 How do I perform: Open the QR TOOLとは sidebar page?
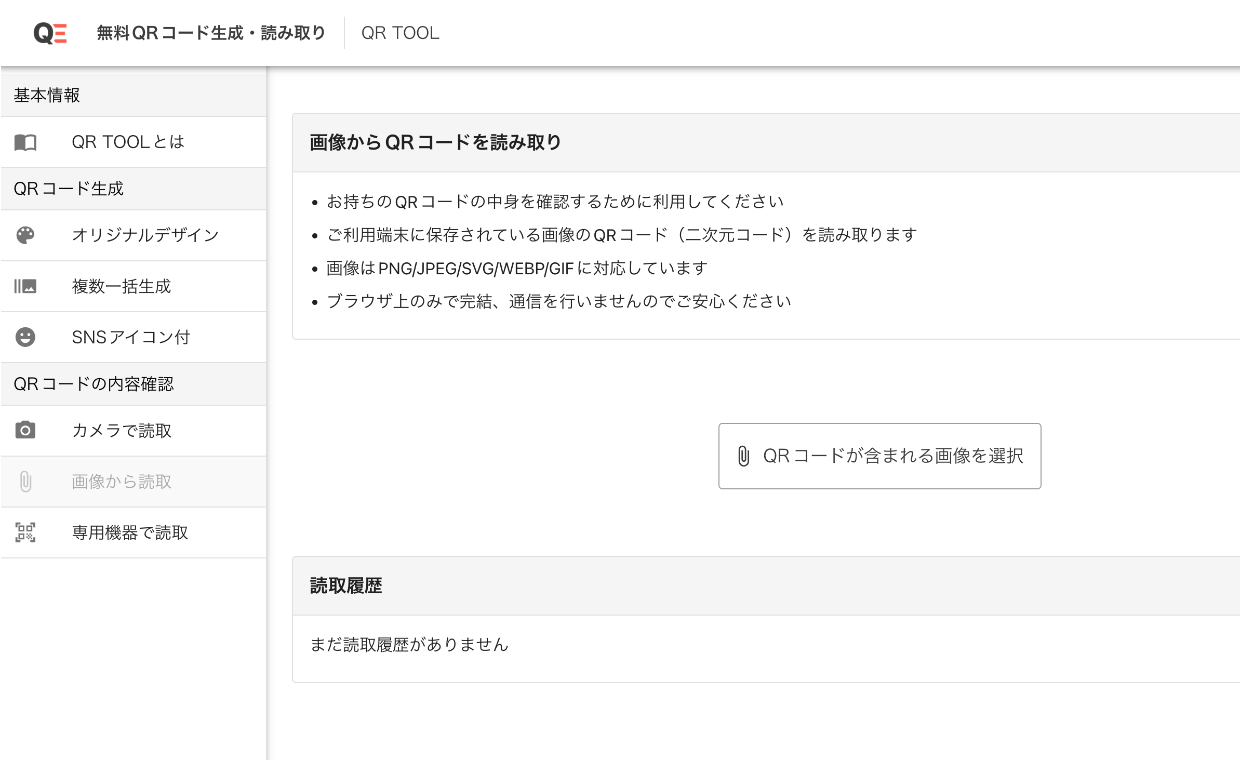[128, 142]
